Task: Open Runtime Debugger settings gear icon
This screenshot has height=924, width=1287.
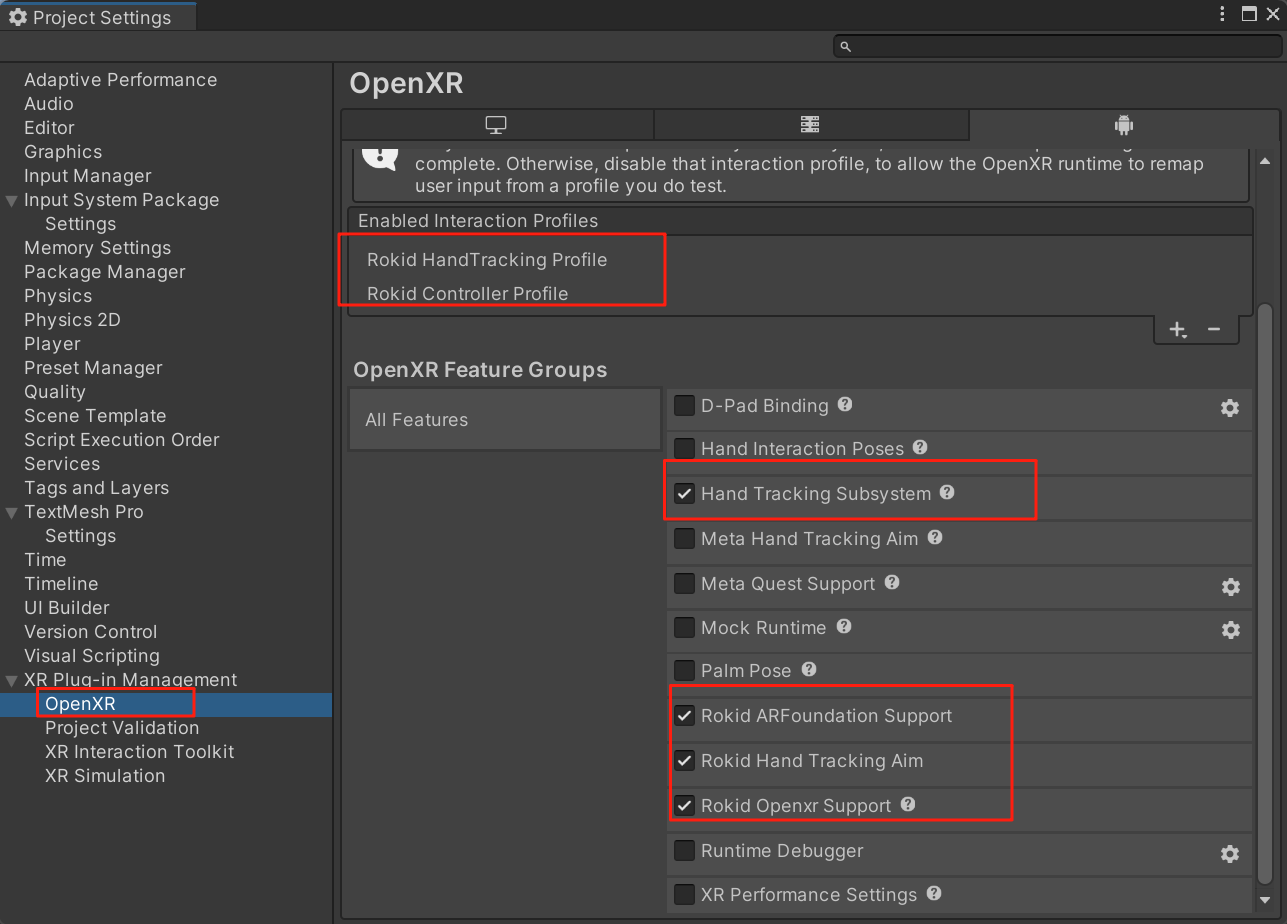Action: click(1230, 854)
